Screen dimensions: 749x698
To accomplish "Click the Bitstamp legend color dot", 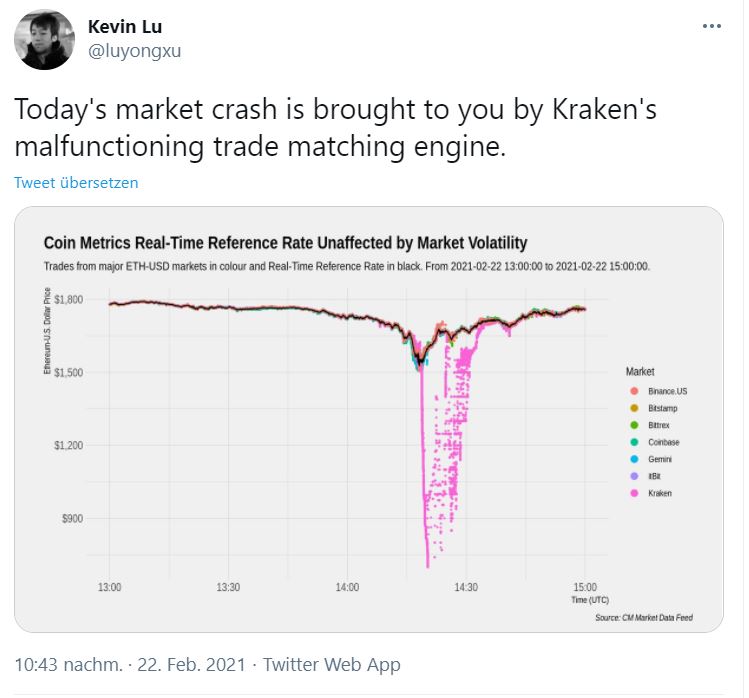I will (634, 408).
